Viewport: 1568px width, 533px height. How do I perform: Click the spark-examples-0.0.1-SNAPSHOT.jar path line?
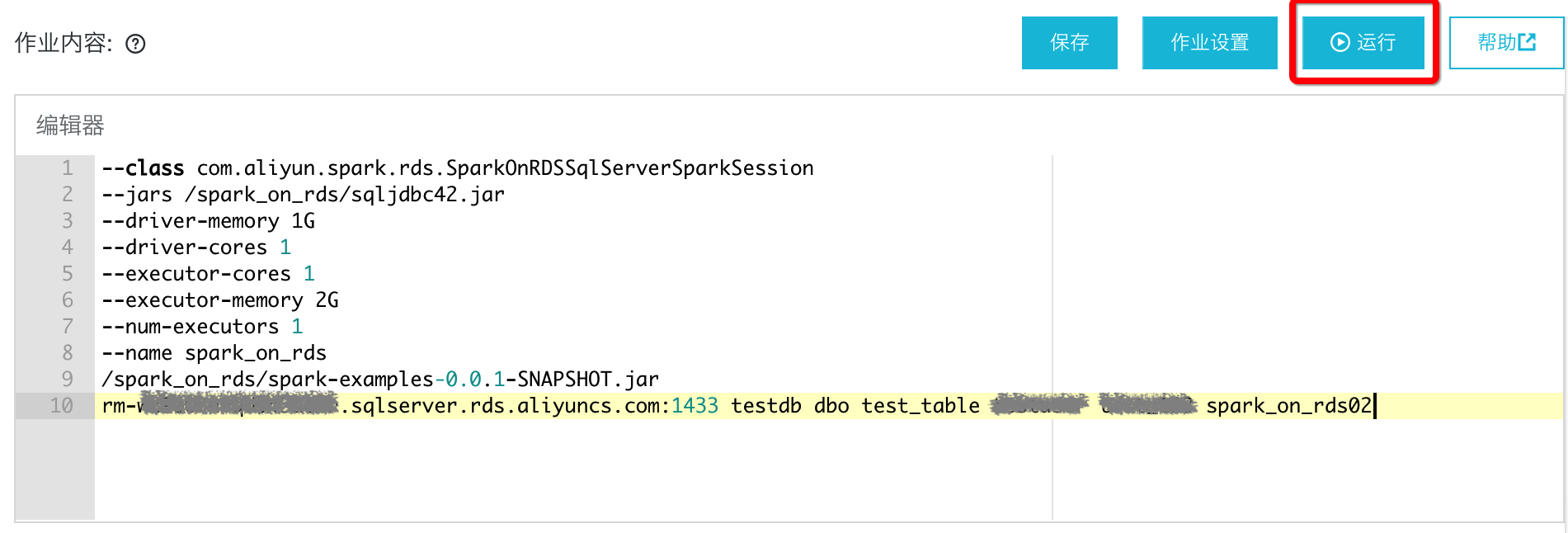coord(380,380)
